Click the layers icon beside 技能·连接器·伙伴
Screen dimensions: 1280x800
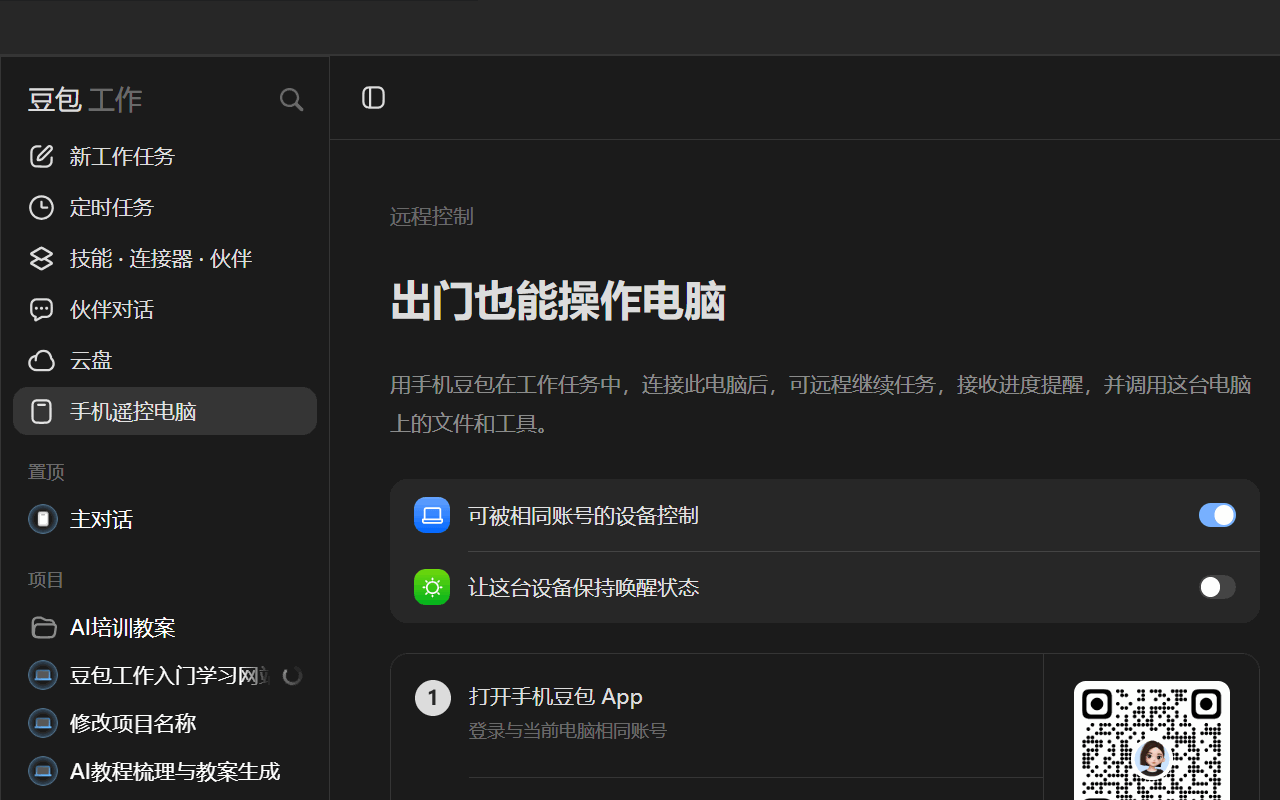41,258
